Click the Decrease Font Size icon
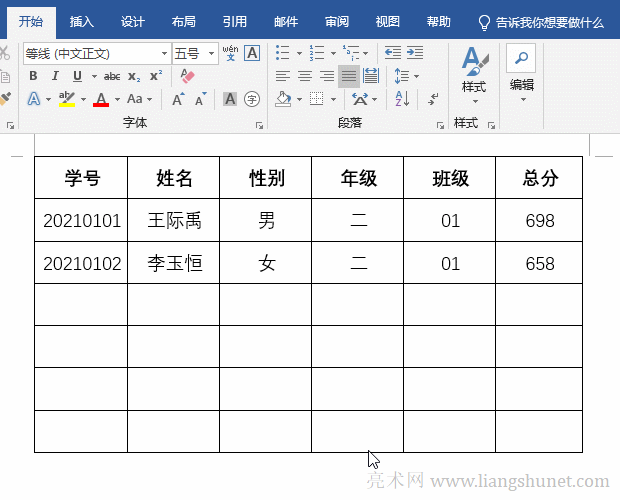The width and height of the screenshot is (620, 500). point(201,99)
